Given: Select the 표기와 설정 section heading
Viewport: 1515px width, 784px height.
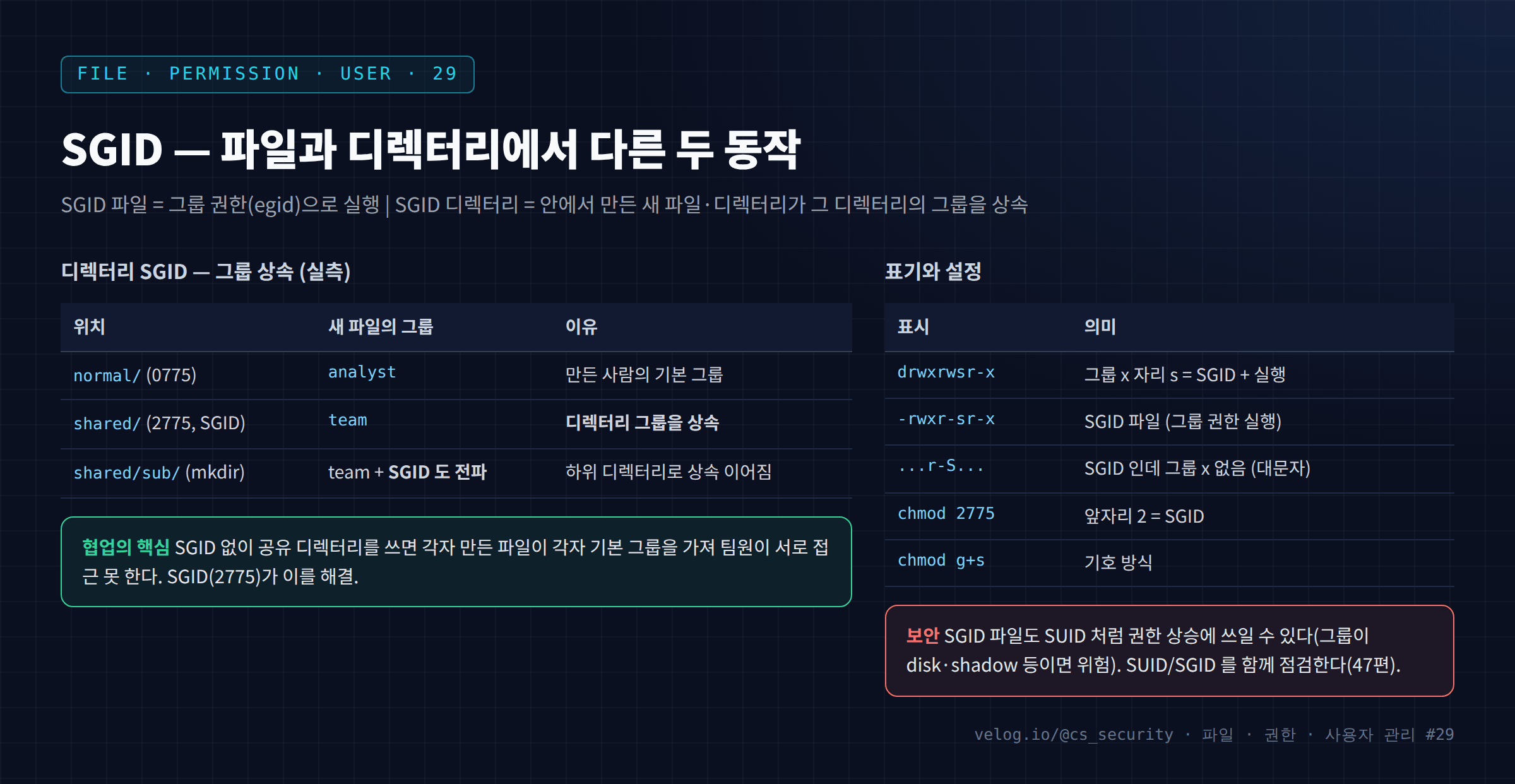Looking at the screenshot, I should click(x=933, y=271).
